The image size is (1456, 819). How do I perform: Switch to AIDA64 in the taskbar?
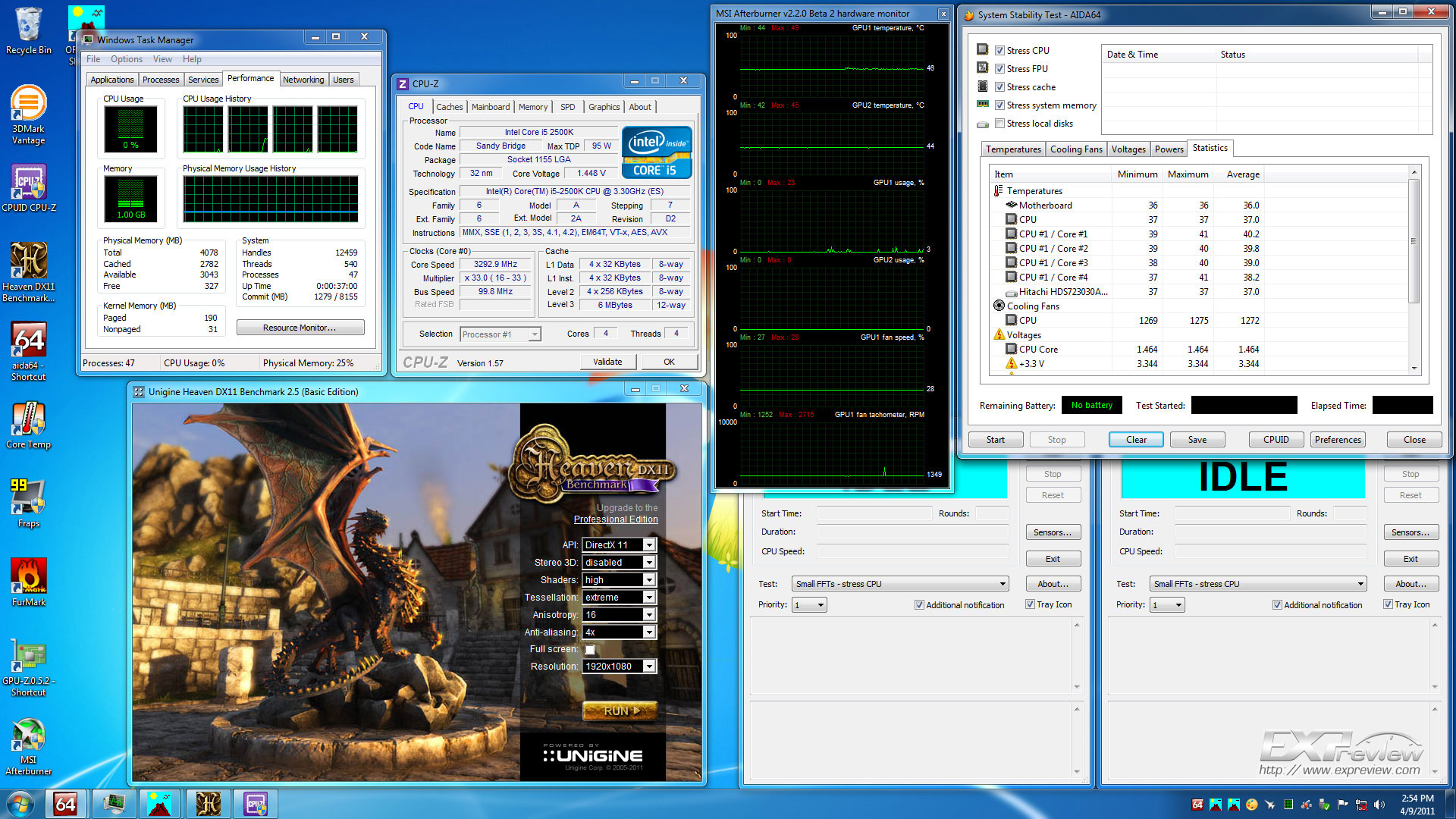point(66,804)
